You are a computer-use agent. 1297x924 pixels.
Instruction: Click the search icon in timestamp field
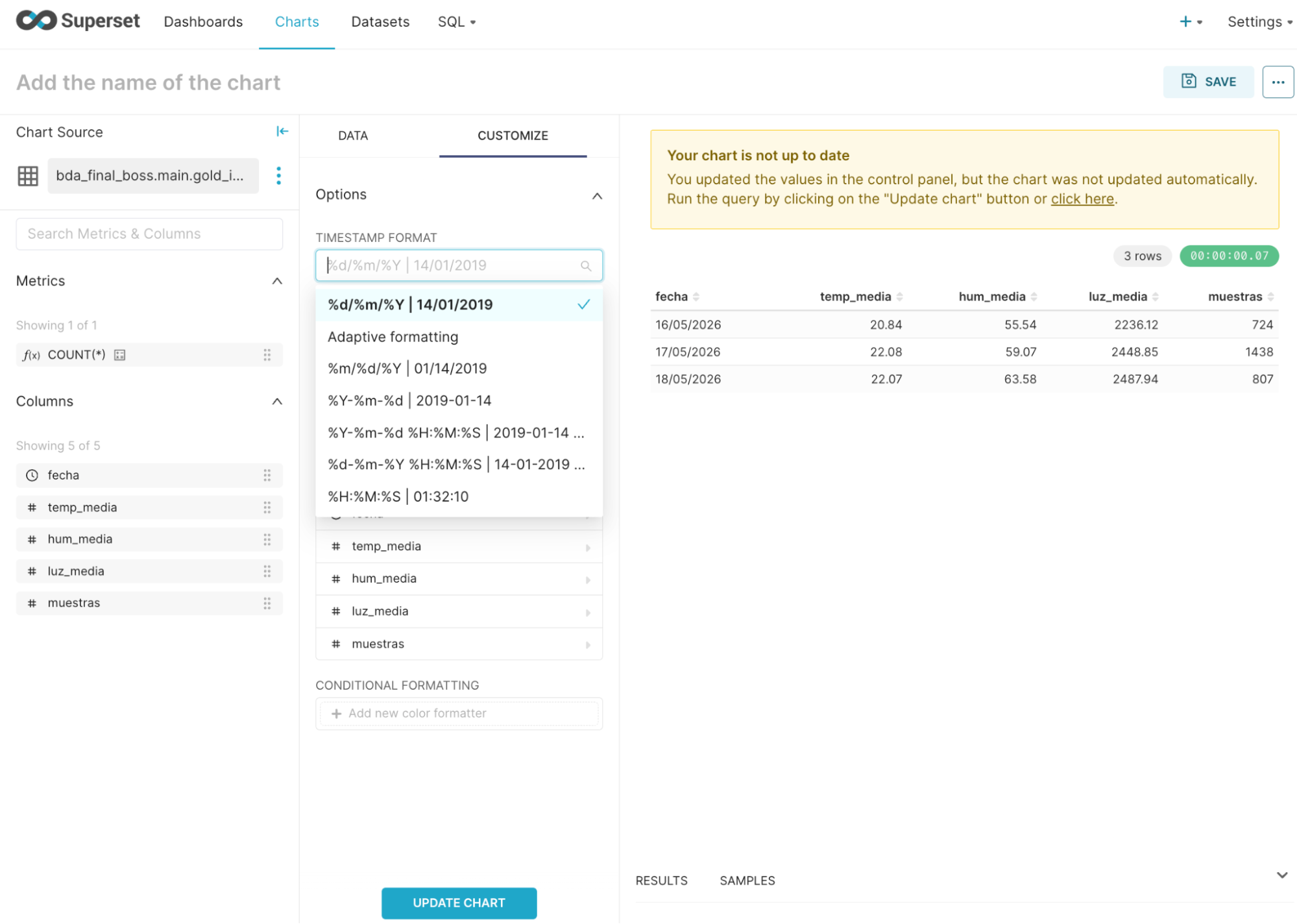point(586,266)
